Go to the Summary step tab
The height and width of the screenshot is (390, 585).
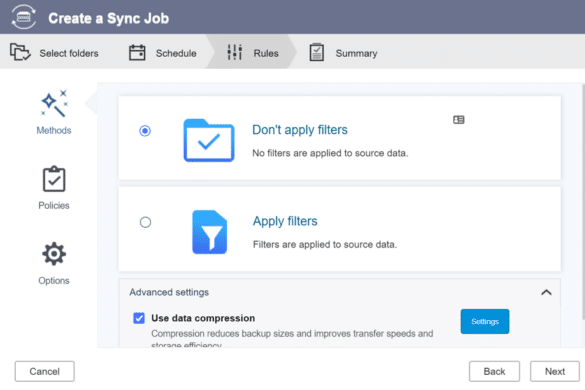(x=343, y=52)
